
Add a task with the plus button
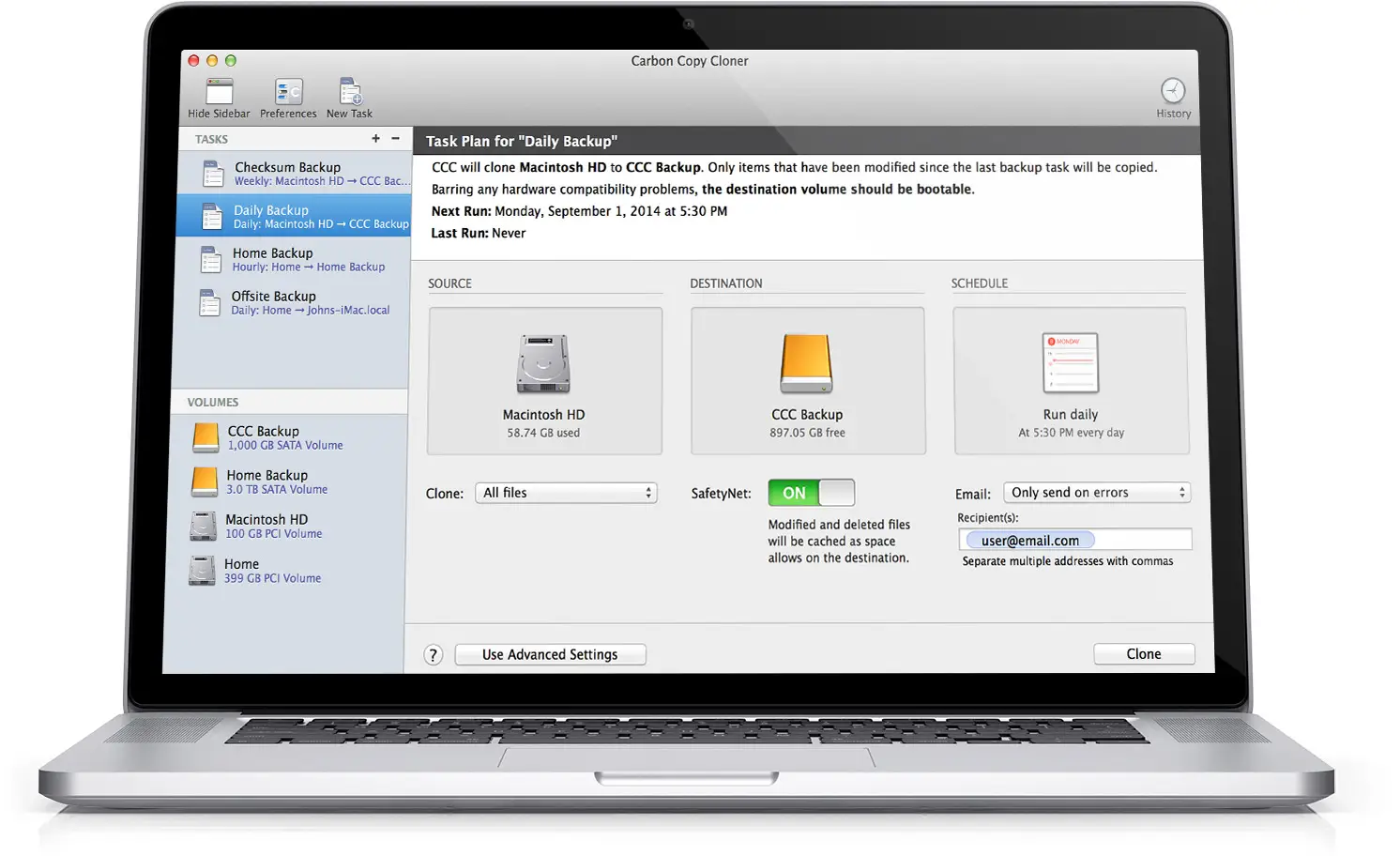[x=375, y=138]
